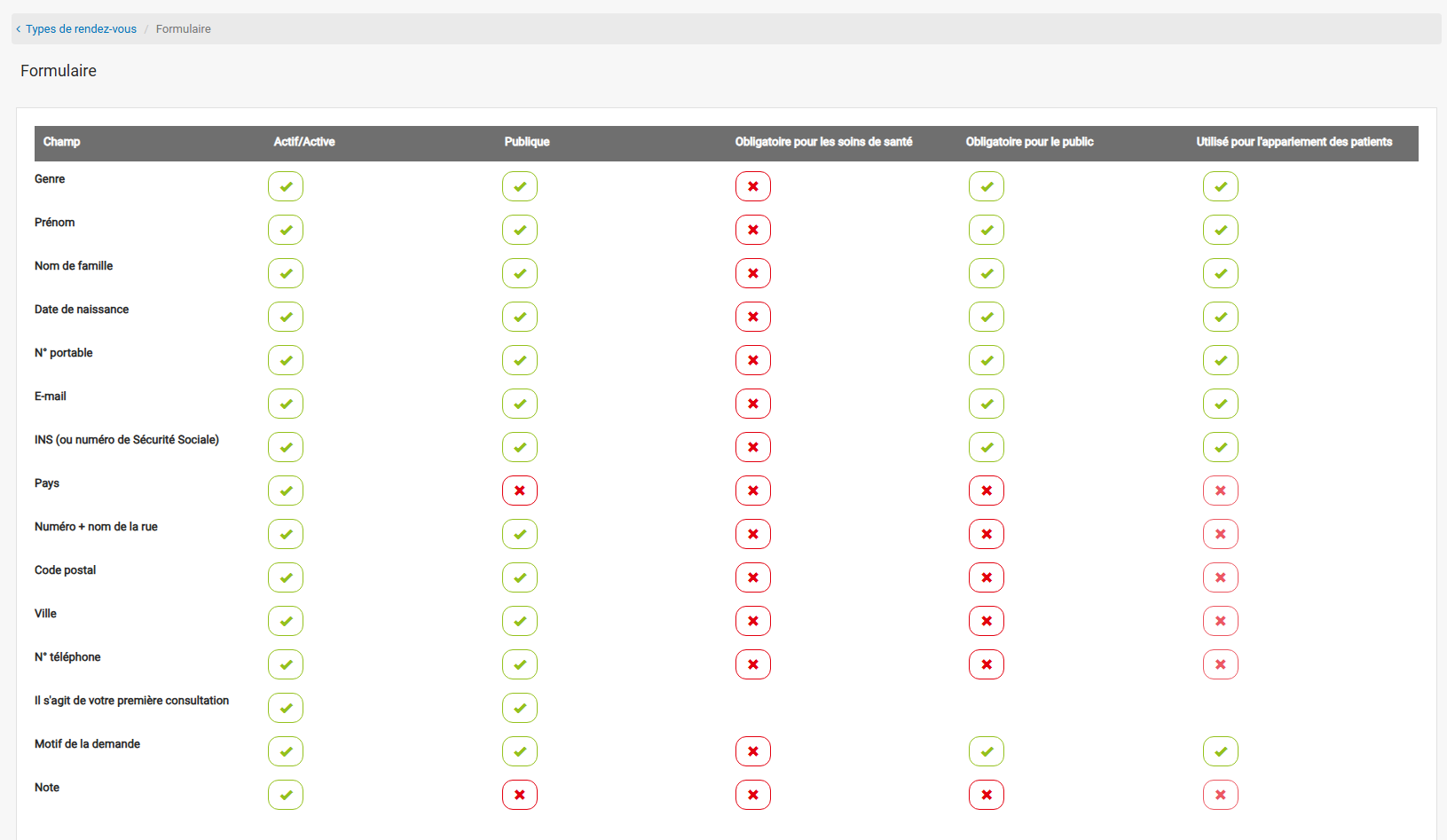Enable Publique setting for Pays field
The height and width of the screenshot is (840, 1447).
coord(520,491)
